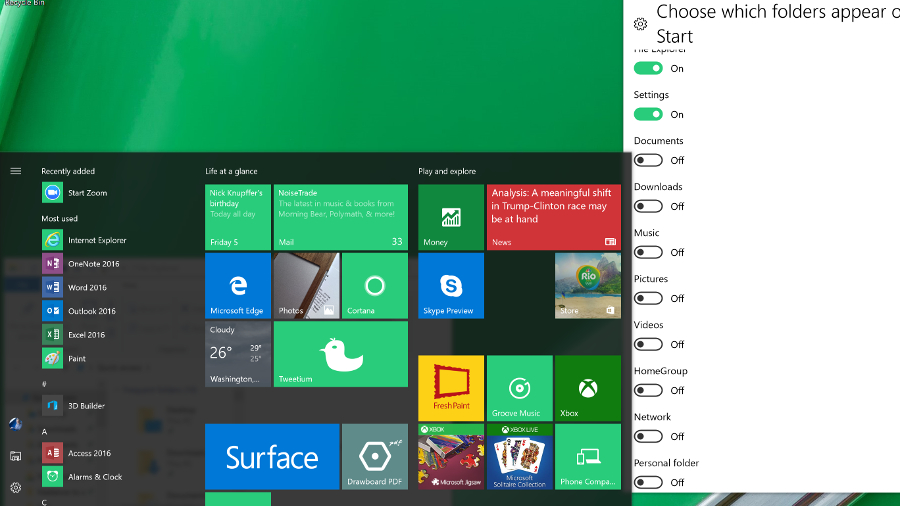Image resolution: width=900 pixels, height=506 pixels.
Task: Open the Paint app
Action: [x=52, y=358]
